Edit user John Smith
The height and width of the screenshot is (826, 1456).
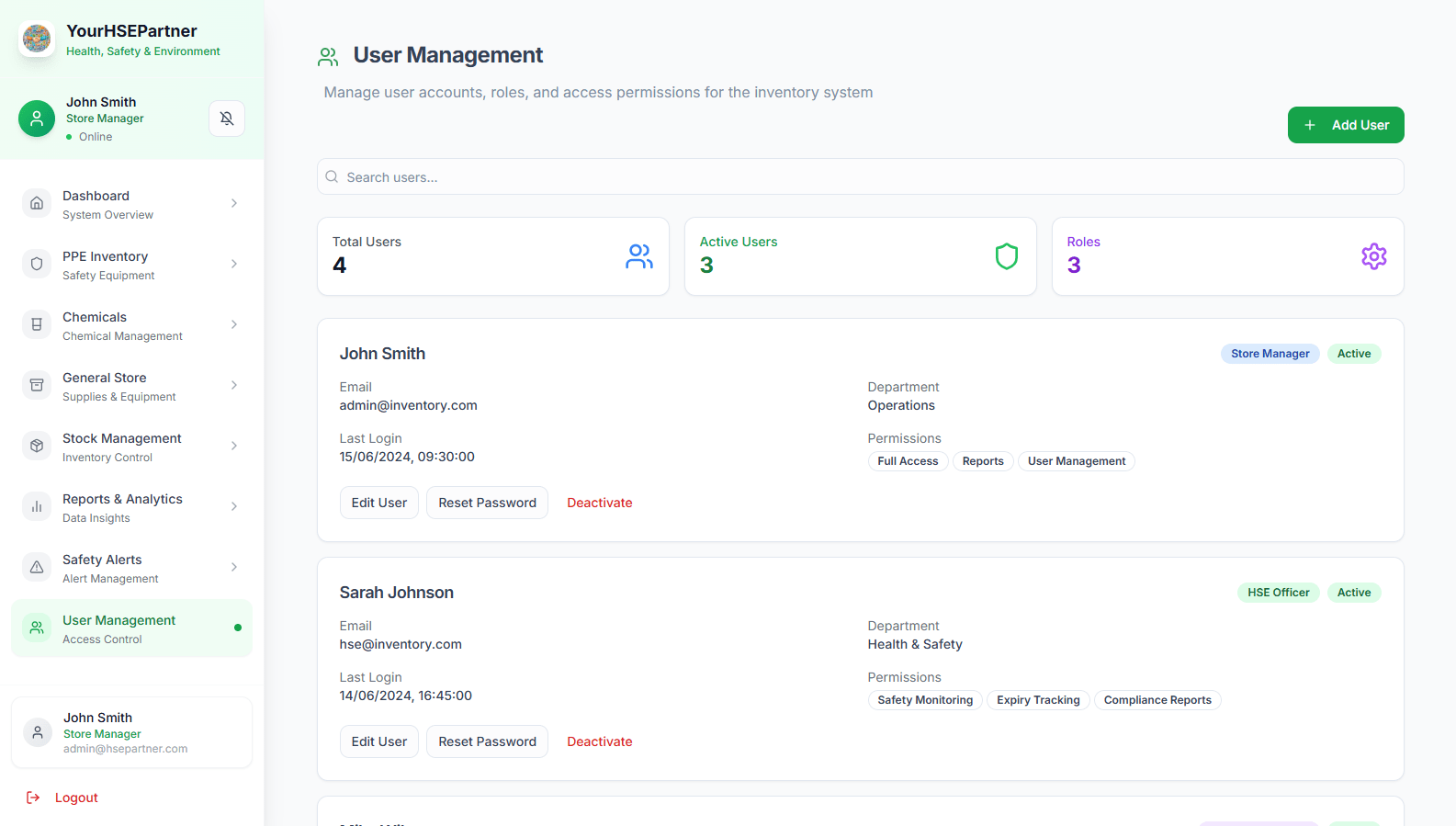[378, 503]
